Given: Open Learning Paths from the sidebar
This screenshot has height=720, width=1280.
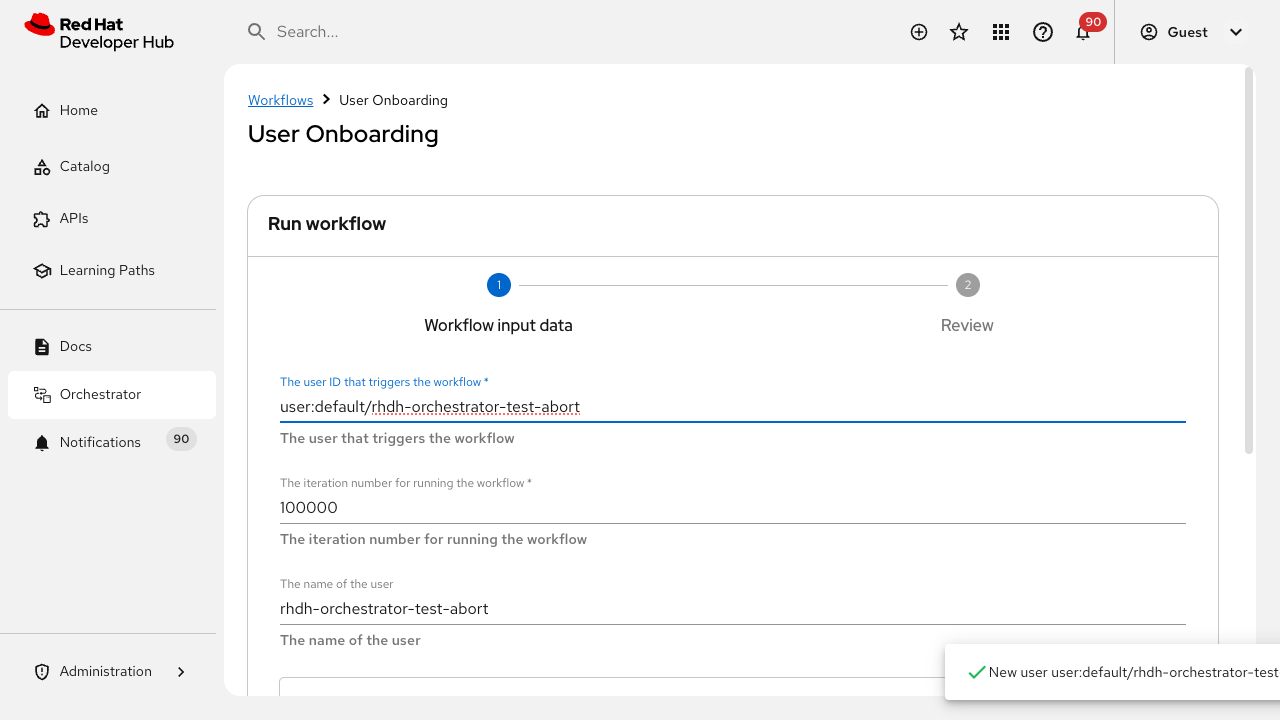Looking at the screenshot, I should [107, 271].
